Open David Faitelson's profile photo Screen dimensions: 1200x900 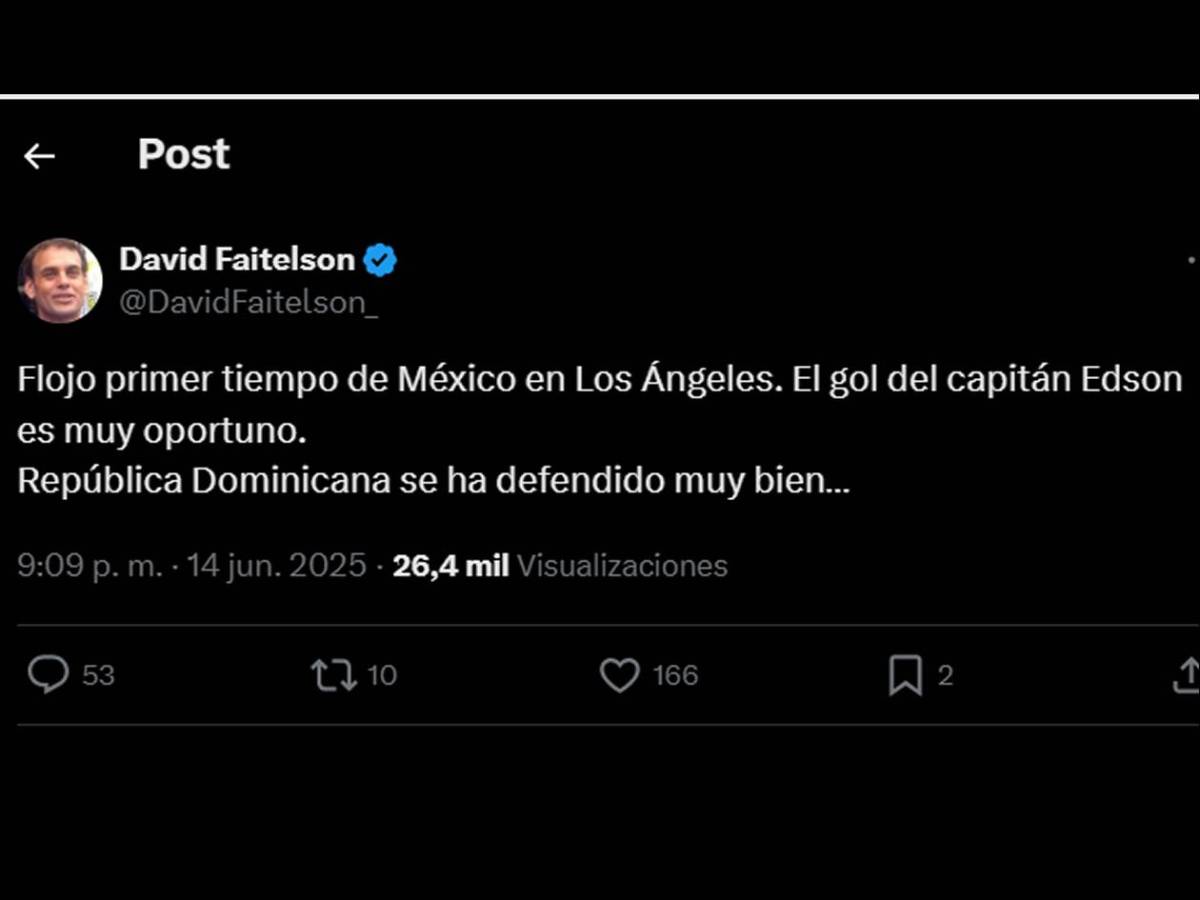pyautogui.click(x=60, y=281)
